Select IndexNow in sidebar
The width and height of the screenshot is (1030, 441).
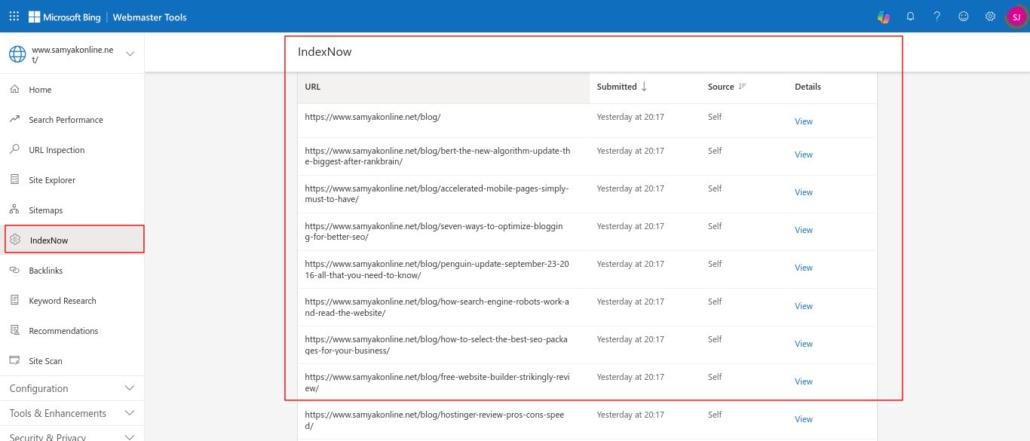(x=74, y=240)
